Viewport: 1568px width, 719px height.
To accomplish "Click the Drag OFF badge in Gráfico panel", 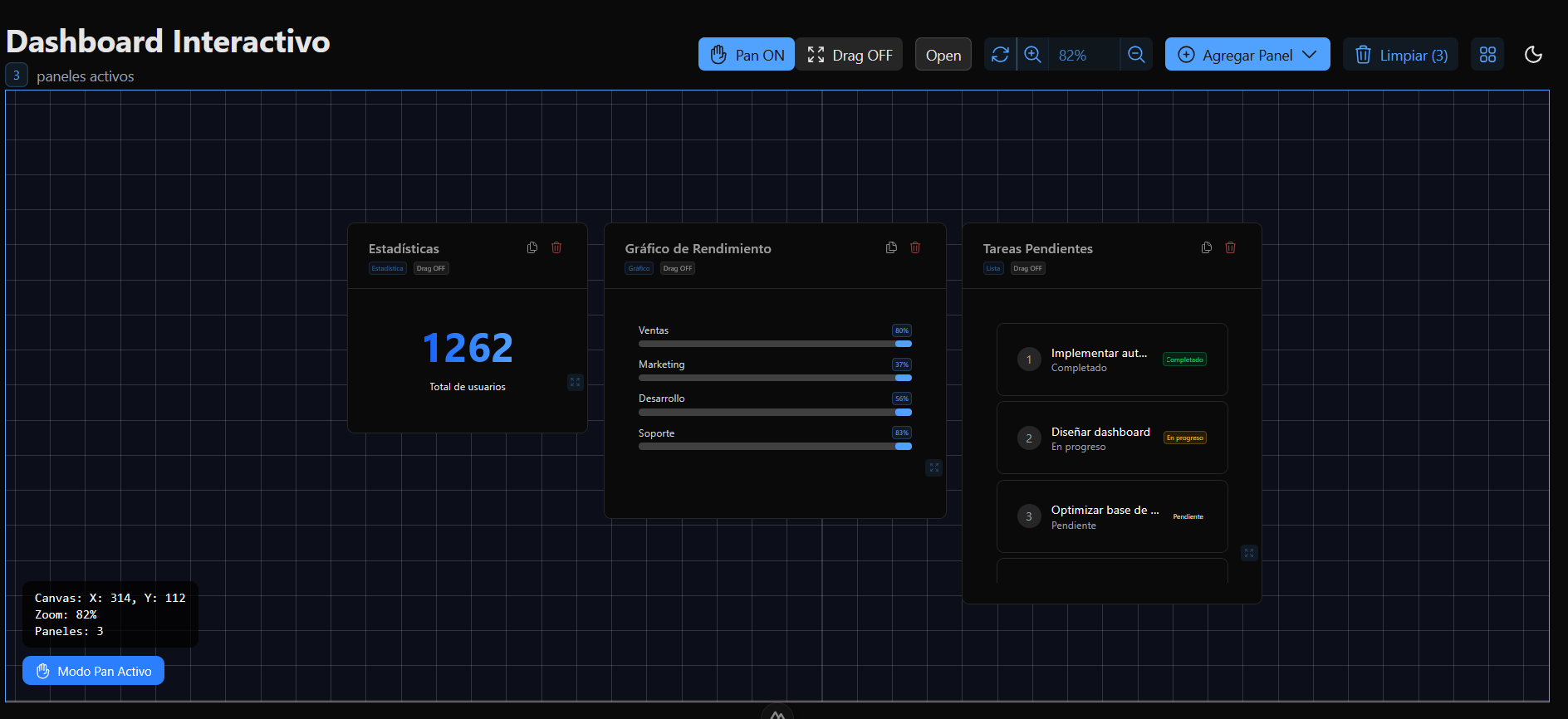I will click(x=678, y=268).
